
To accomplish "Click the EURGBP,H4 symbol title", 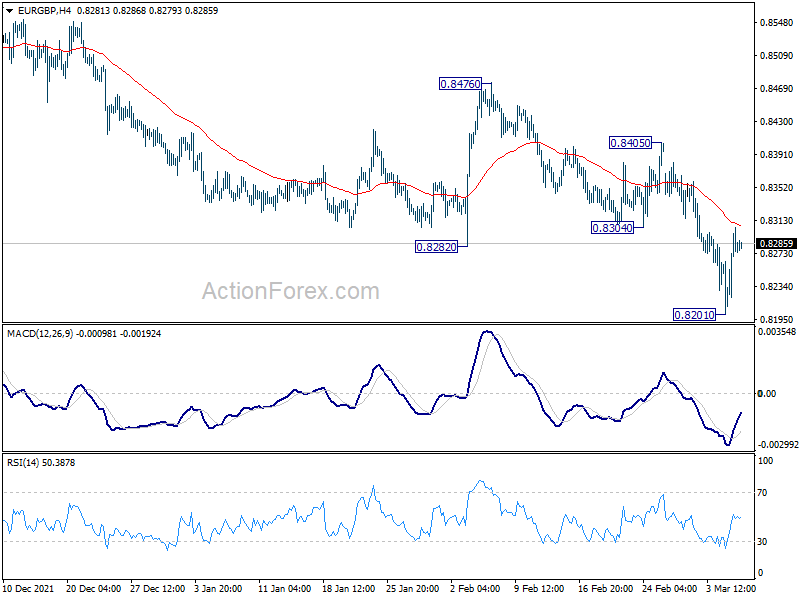I will point(44,11).
